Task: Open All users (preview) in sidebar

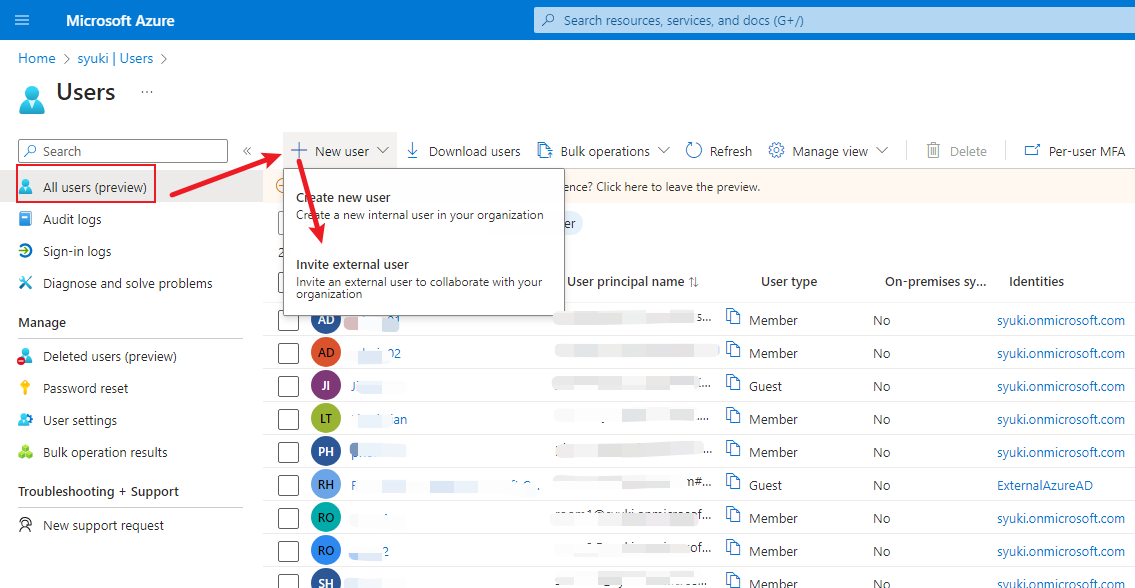Action: click(x=95, y=188)
